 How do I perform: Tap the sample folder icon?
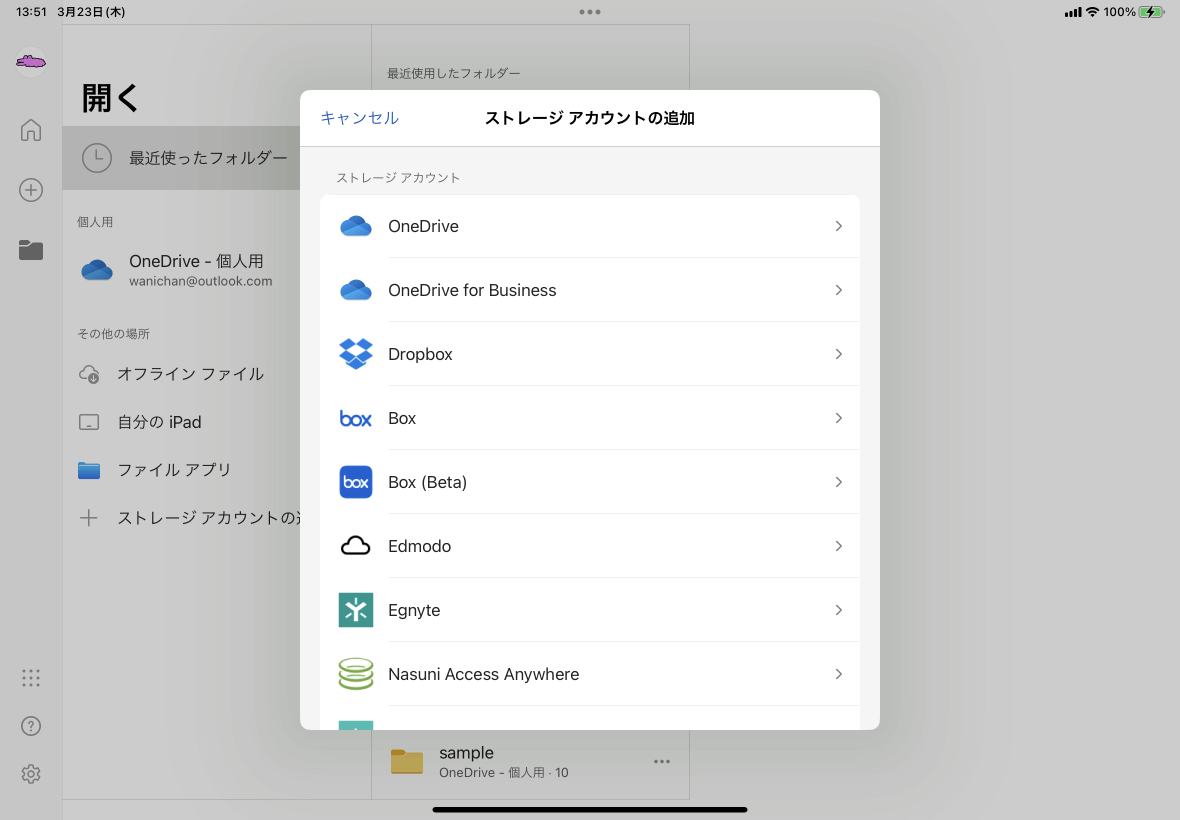pos(407,761)
